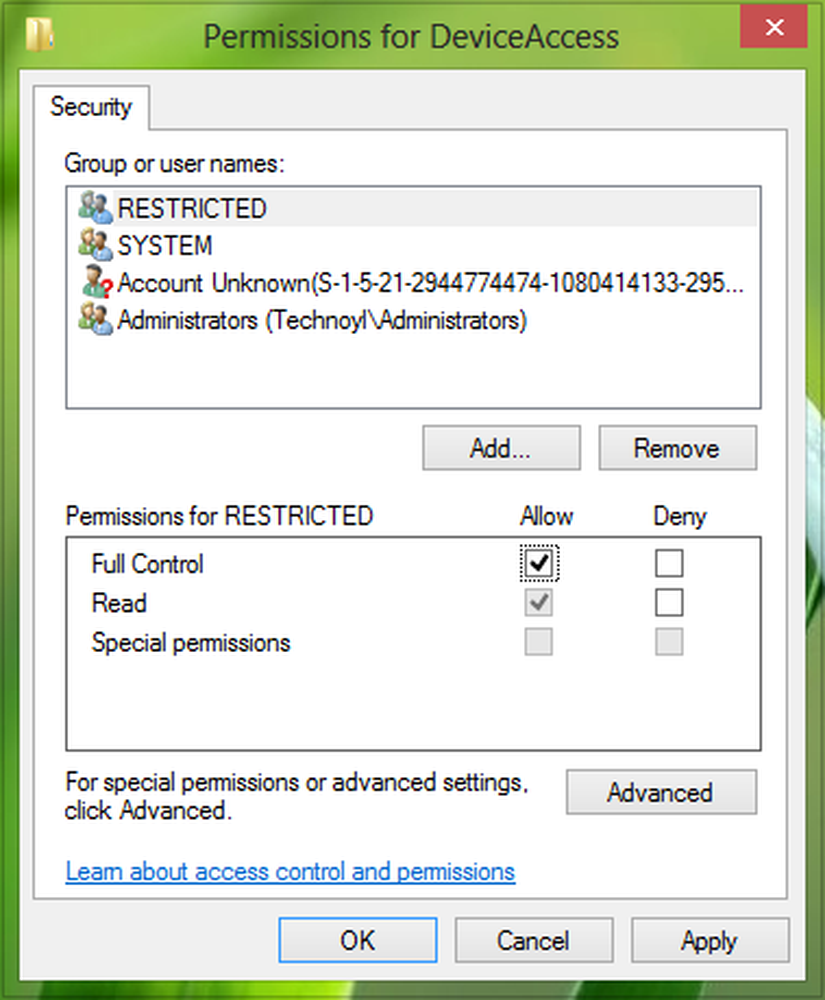Switch to the Security tab
This screenshot has height=1000, width=825.
[x=91, y=107]
